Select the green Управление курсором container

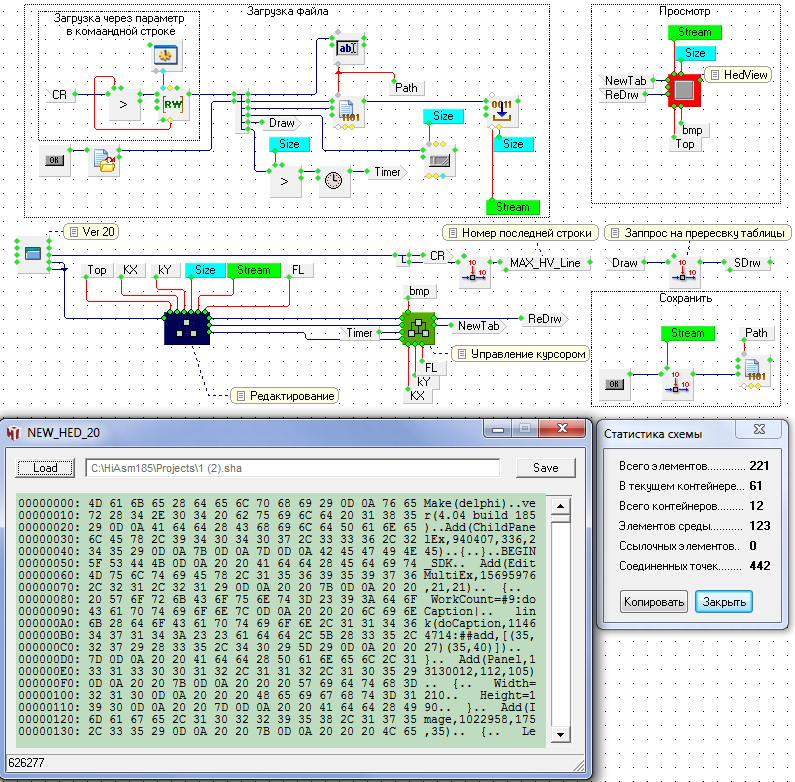pyautogui.click(x=418, y=327)
